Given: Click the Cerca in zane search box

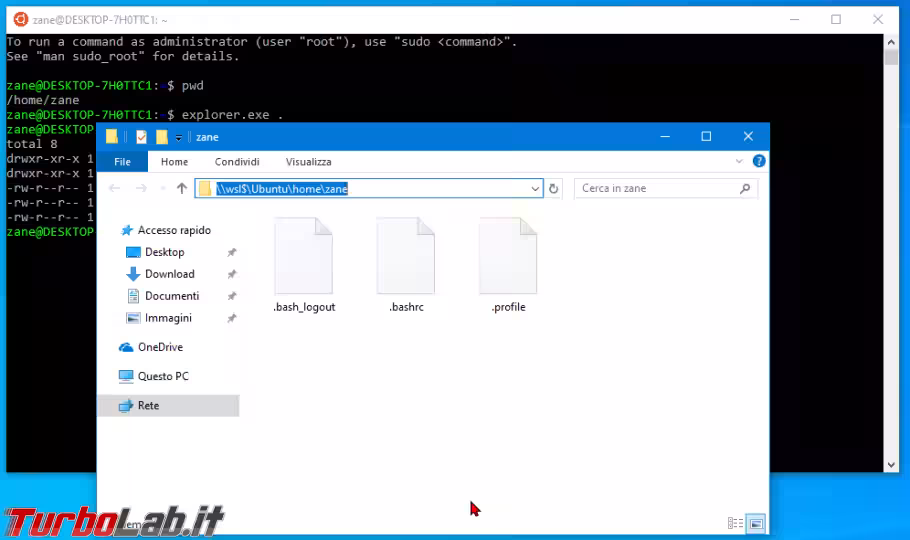Looking at the screenshot, I should tap(665, 189).
